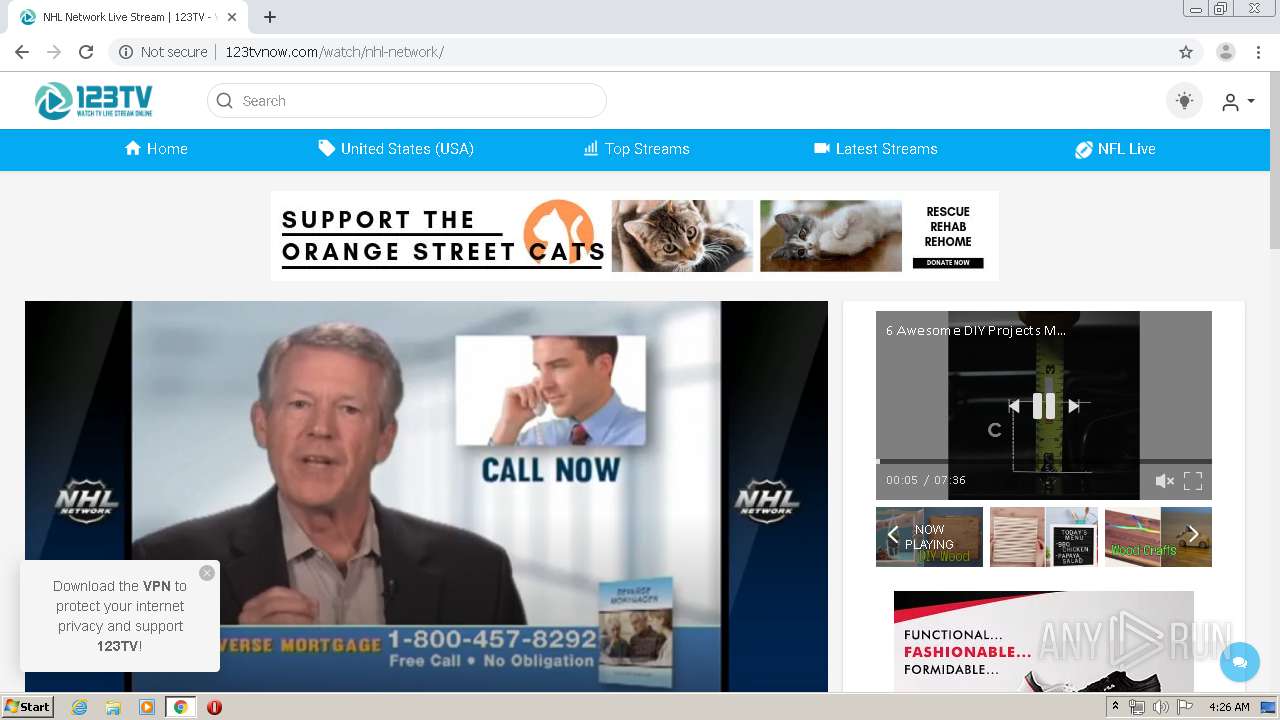Viewport: 1280px width, 720px height.
Task: Open United States (USA) menu
Action: [x=396, y=149]
